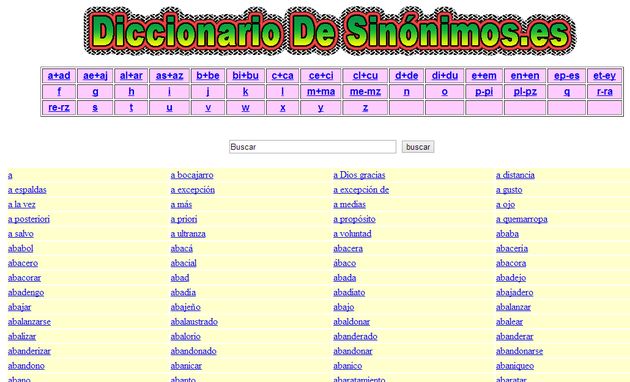Focus the Buscar search field
Screen dimensions: 630x382
point(313,147)
